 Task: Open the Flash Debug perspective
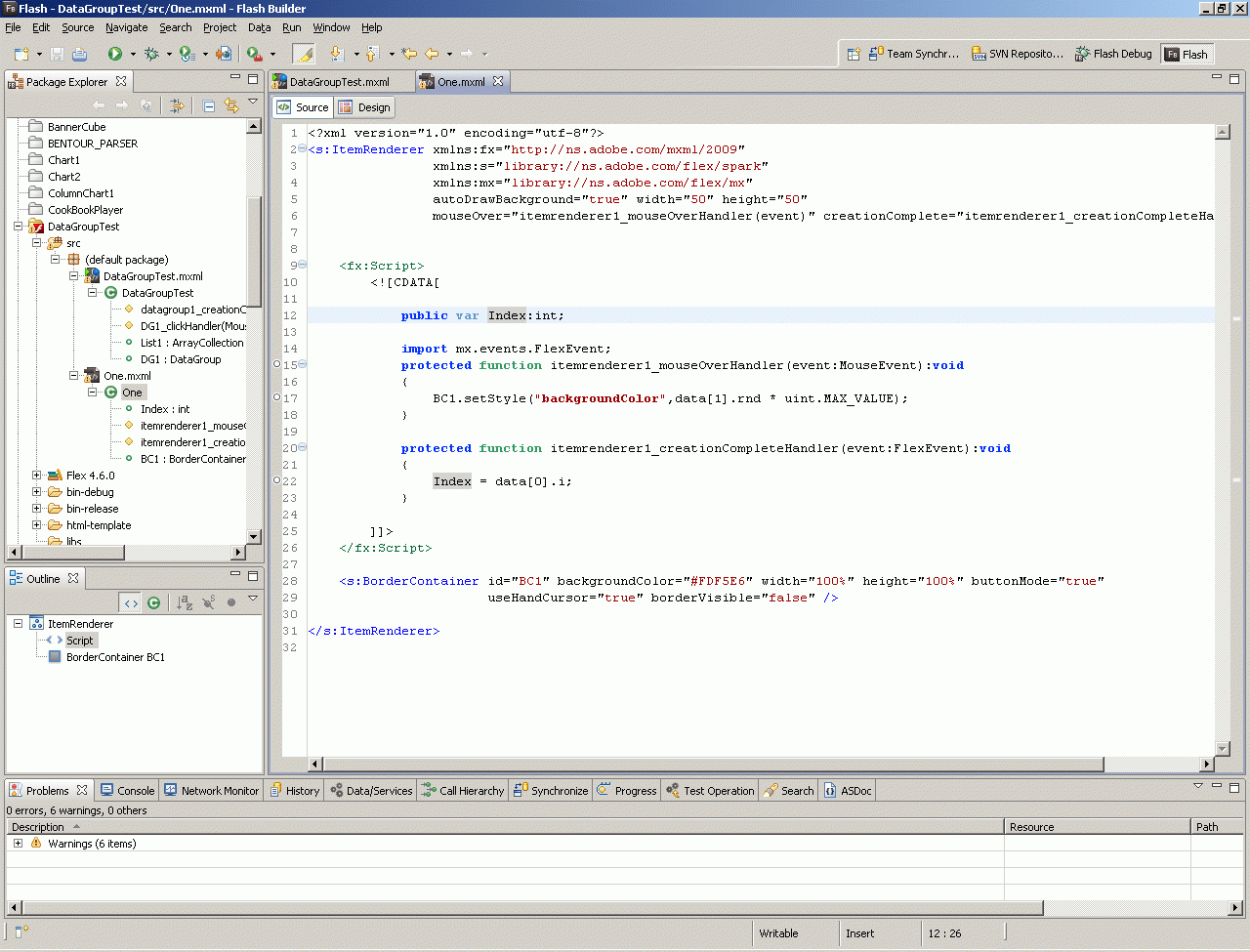coord(1113,54)
